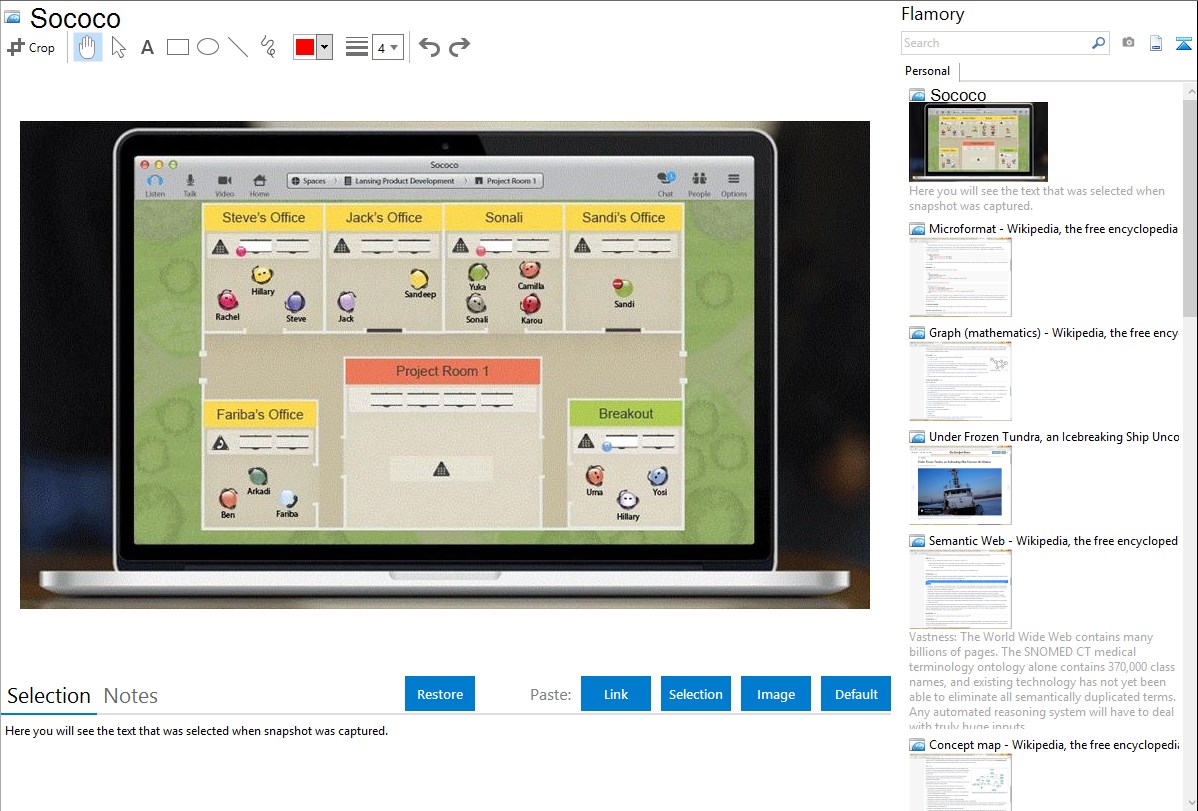Choose the text annotation tool
1198x811 pixels.
tap(147, 47)
